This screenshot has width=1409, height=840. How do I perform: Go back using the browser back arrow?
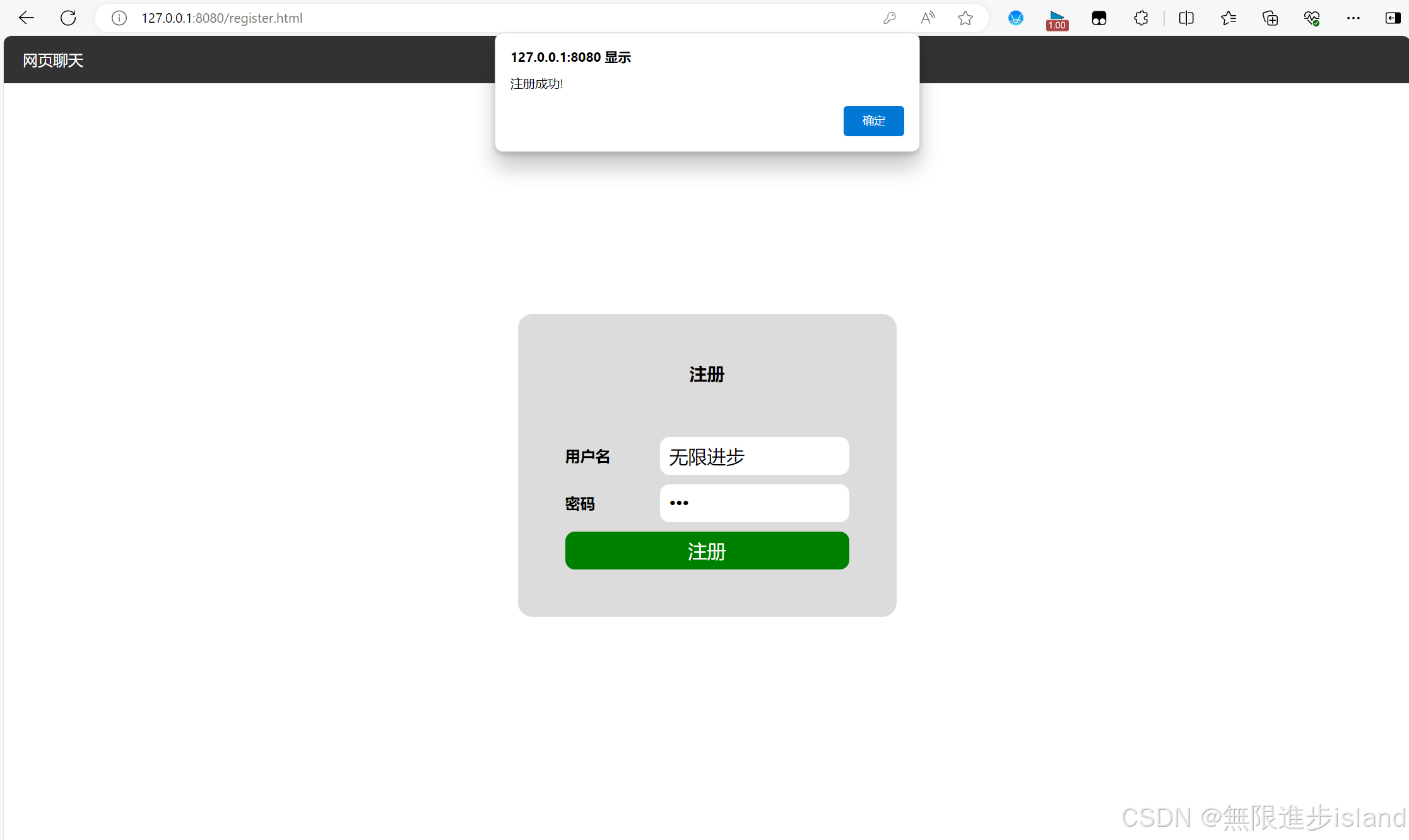pyautogui.click(x=27, y=18)
